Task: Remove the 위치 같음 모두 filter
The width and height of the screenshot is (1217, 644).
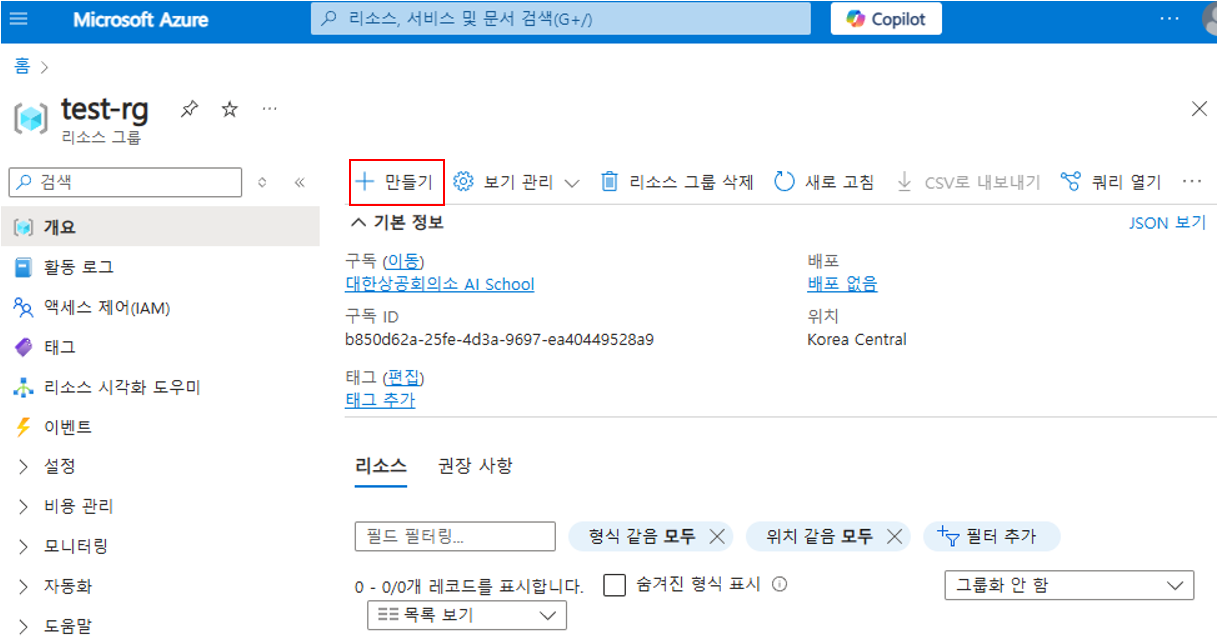Action: [x=894, y=536]
